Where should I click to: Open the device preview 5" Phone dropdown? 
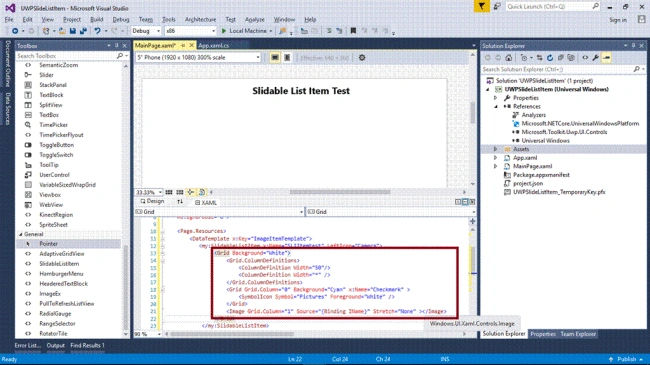[199, 58]
